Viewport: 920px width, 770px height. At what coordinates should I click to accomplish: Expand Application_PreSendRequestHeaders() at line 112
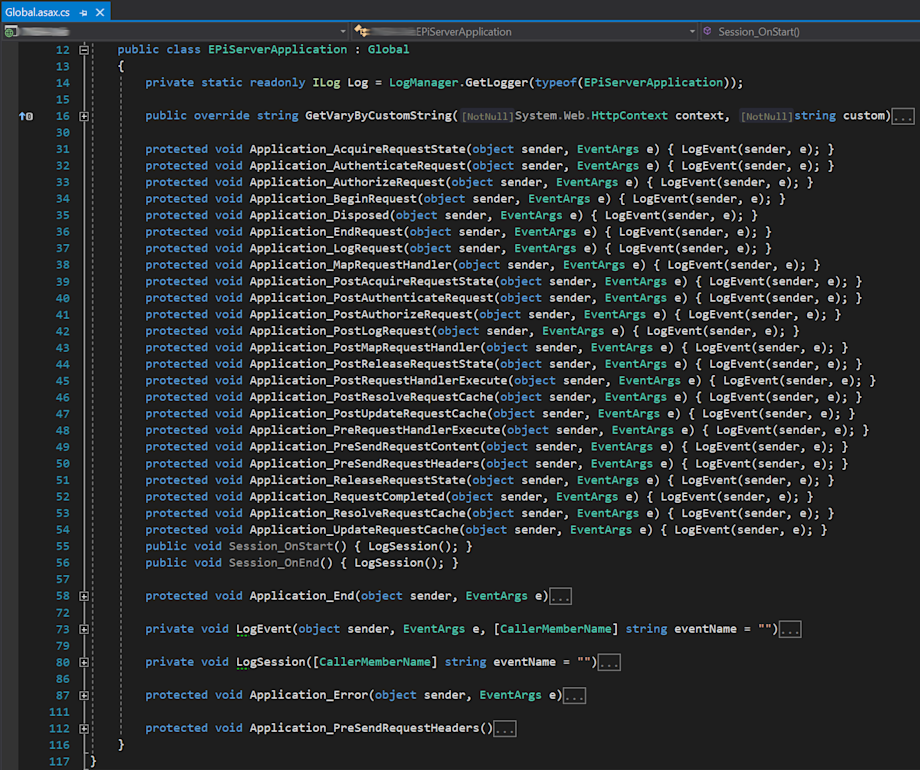(x=84, y=729)
